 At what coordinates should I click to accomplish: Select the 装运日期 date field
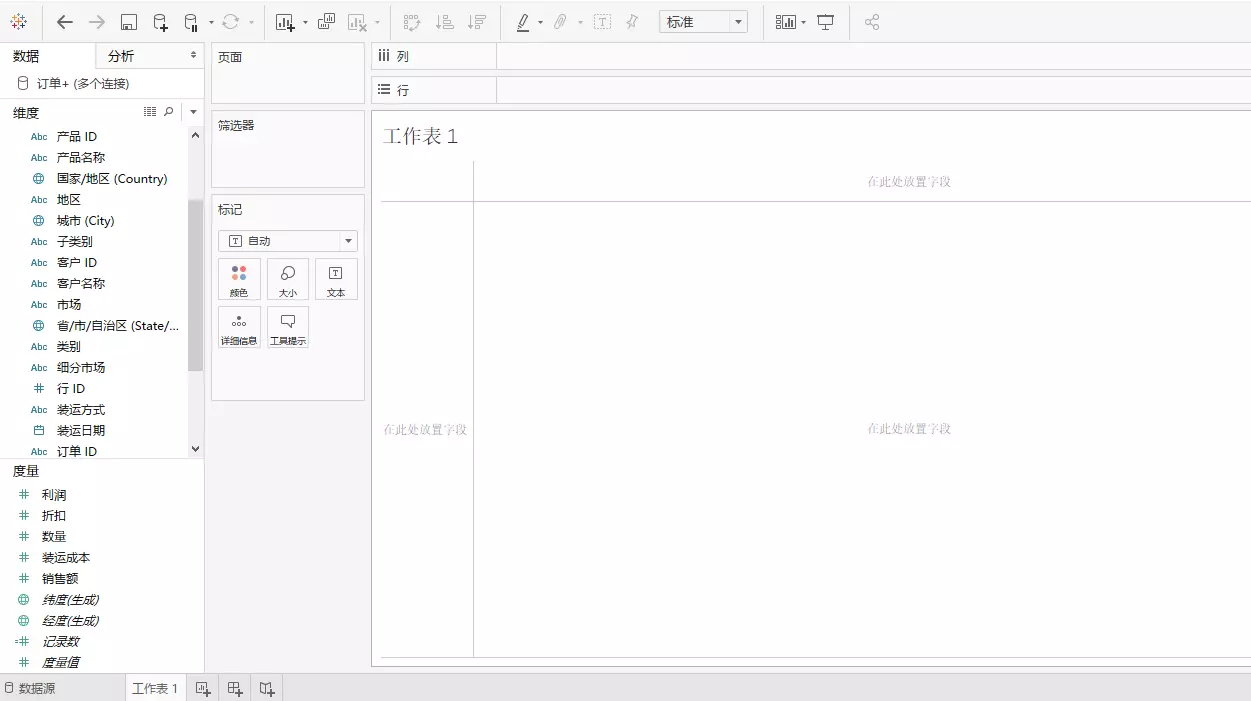pos(80,431)
